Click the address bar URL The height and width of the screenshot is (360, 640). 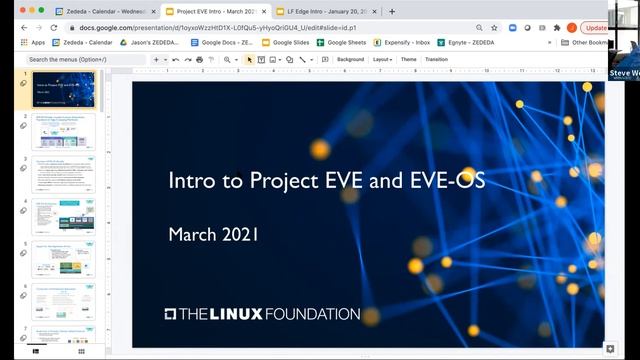(218, 28)
